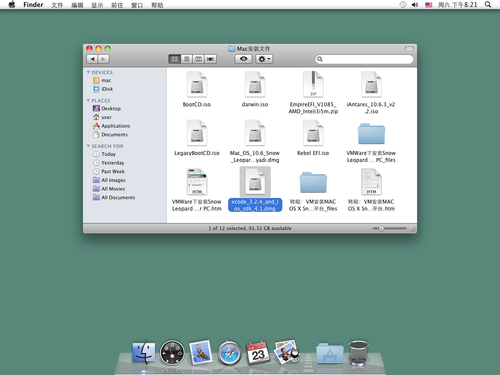500x375 pixels.
Task: Open Dashboard from the Dock
Action: coord(172,353)
